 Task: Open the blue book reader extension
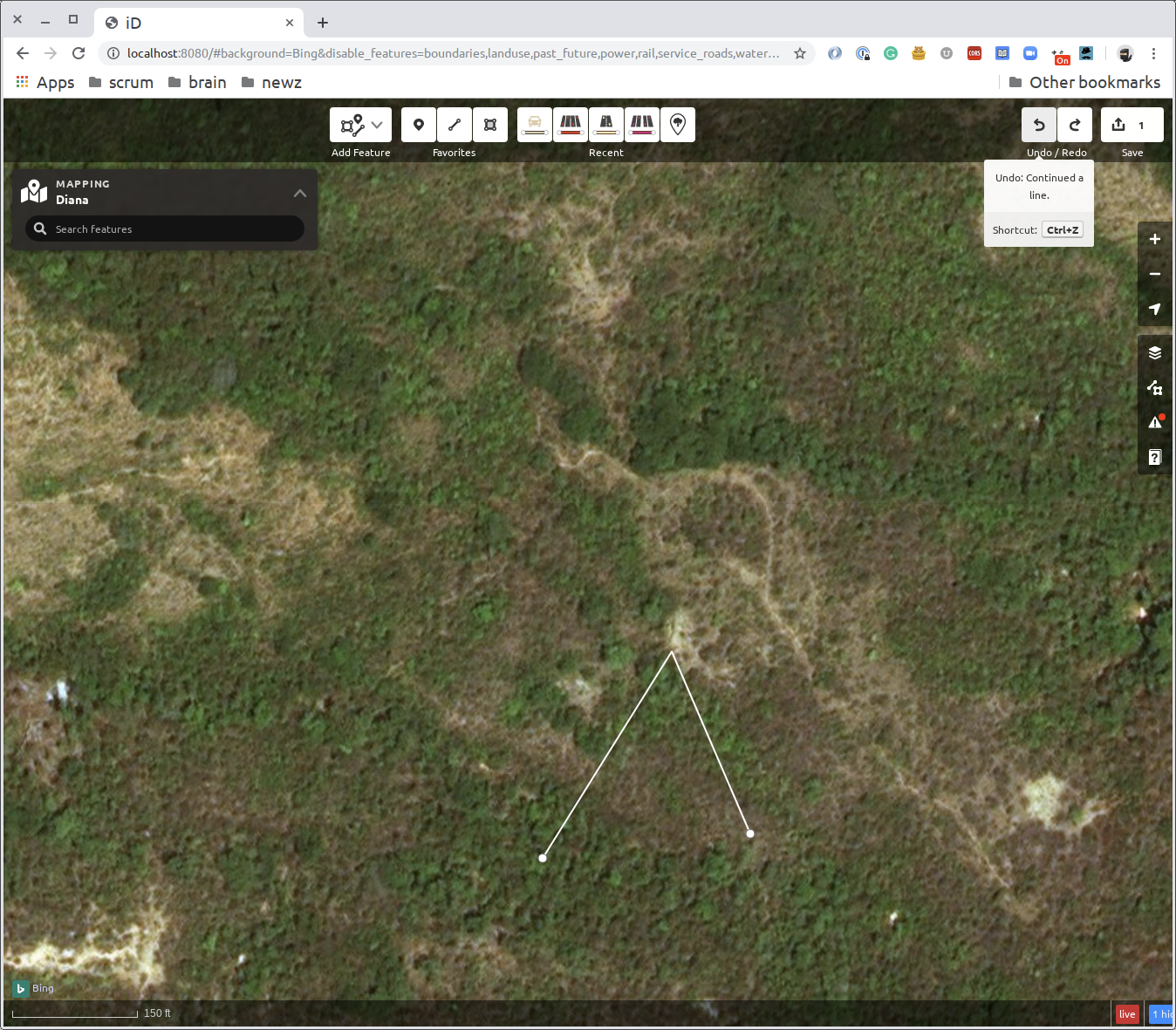(x=1002, y=53)
